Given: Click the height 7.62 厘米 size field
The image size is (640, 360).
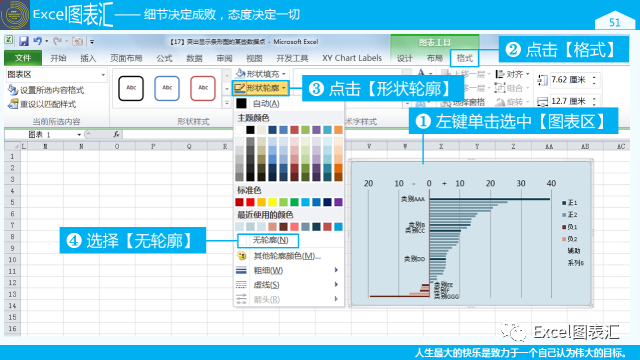Looking at the screenshot, I should click(x=569, y=80).
